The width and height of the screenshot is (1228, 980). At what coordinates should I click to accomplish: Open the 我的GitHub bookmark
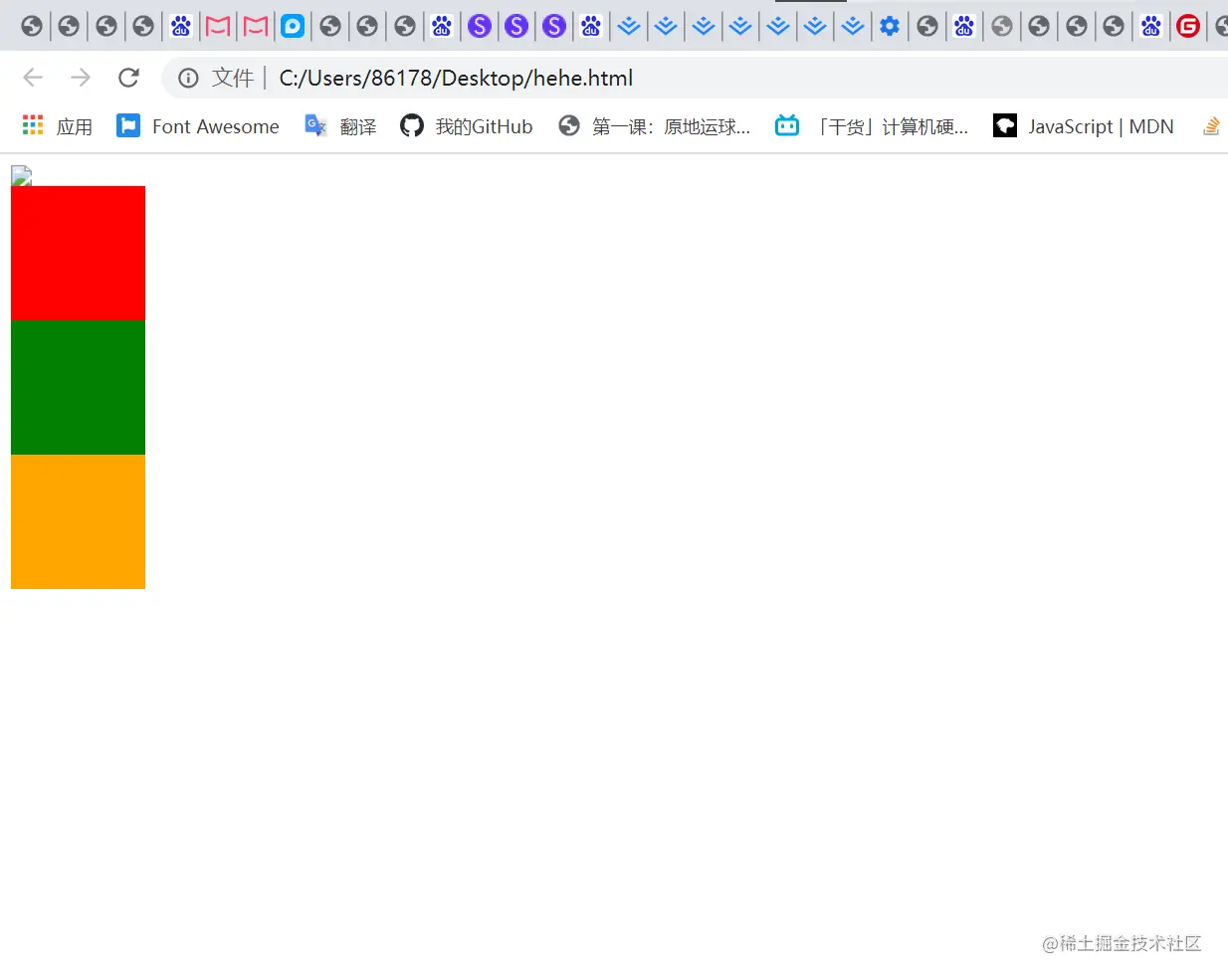tap(466, 126)
